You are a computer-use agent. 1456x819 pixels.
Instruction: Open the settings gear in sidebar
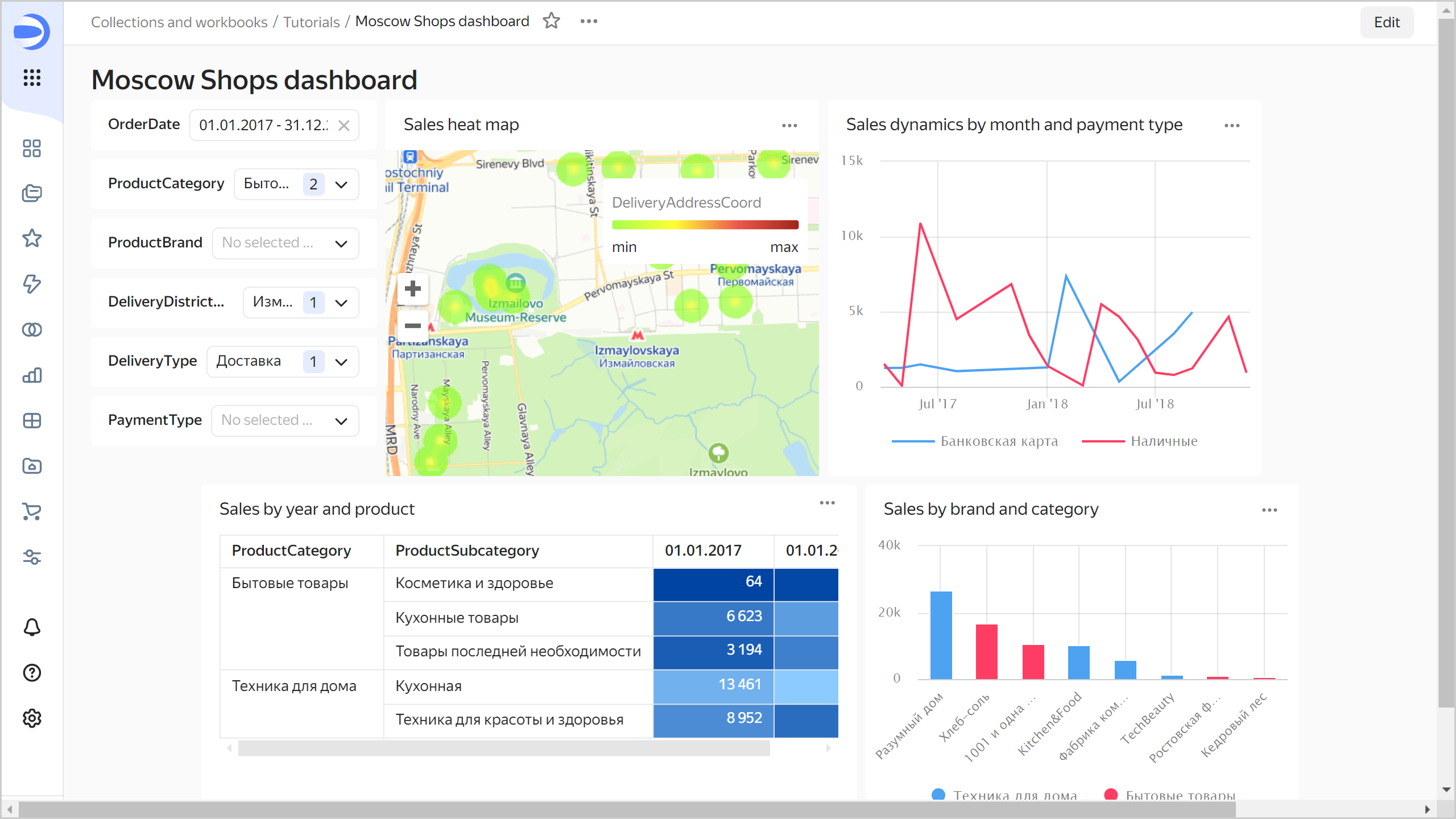pos(32,718)
